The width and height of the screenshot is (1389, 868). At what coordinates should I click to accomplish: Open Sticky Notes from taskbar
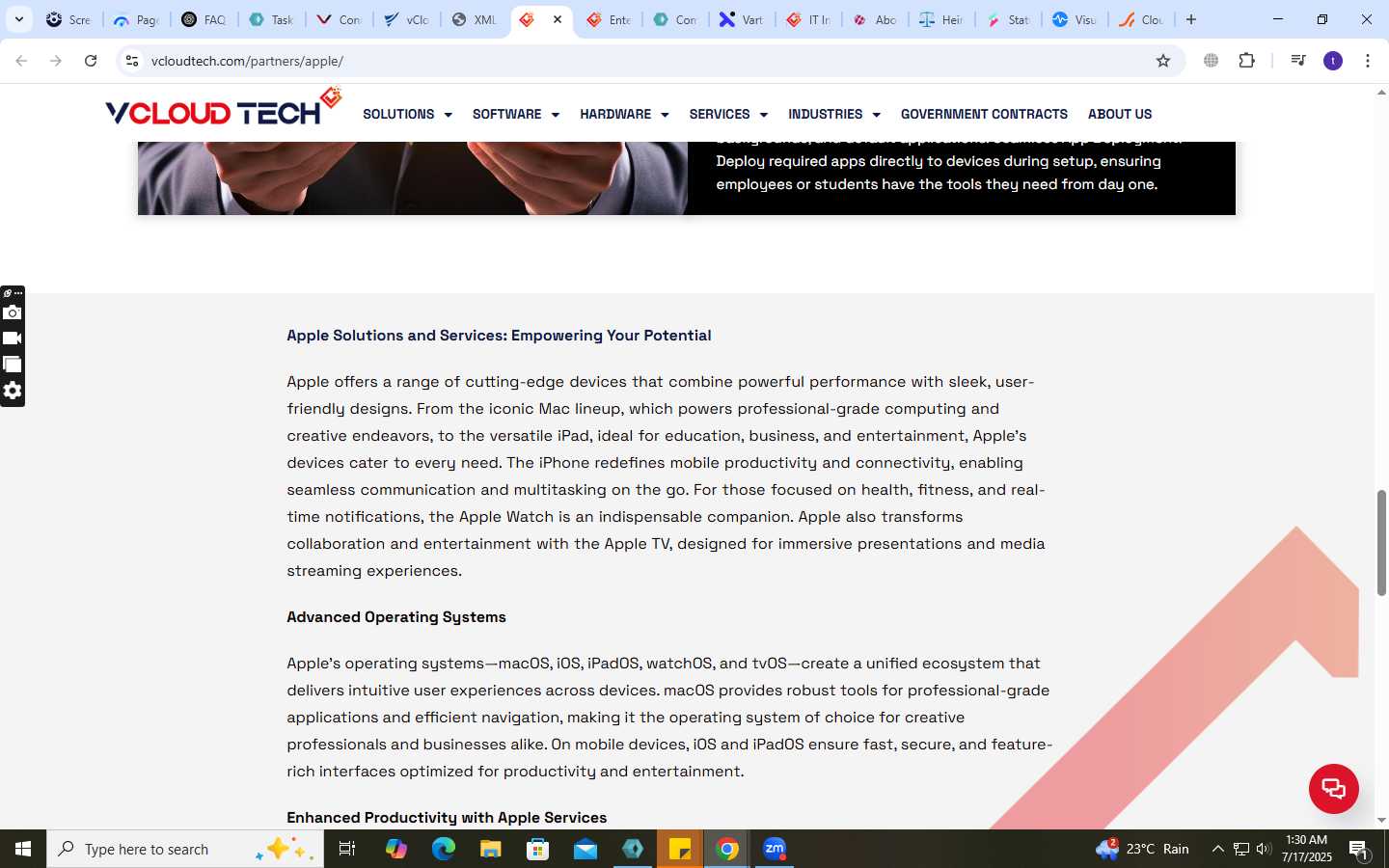click(680, 849)
